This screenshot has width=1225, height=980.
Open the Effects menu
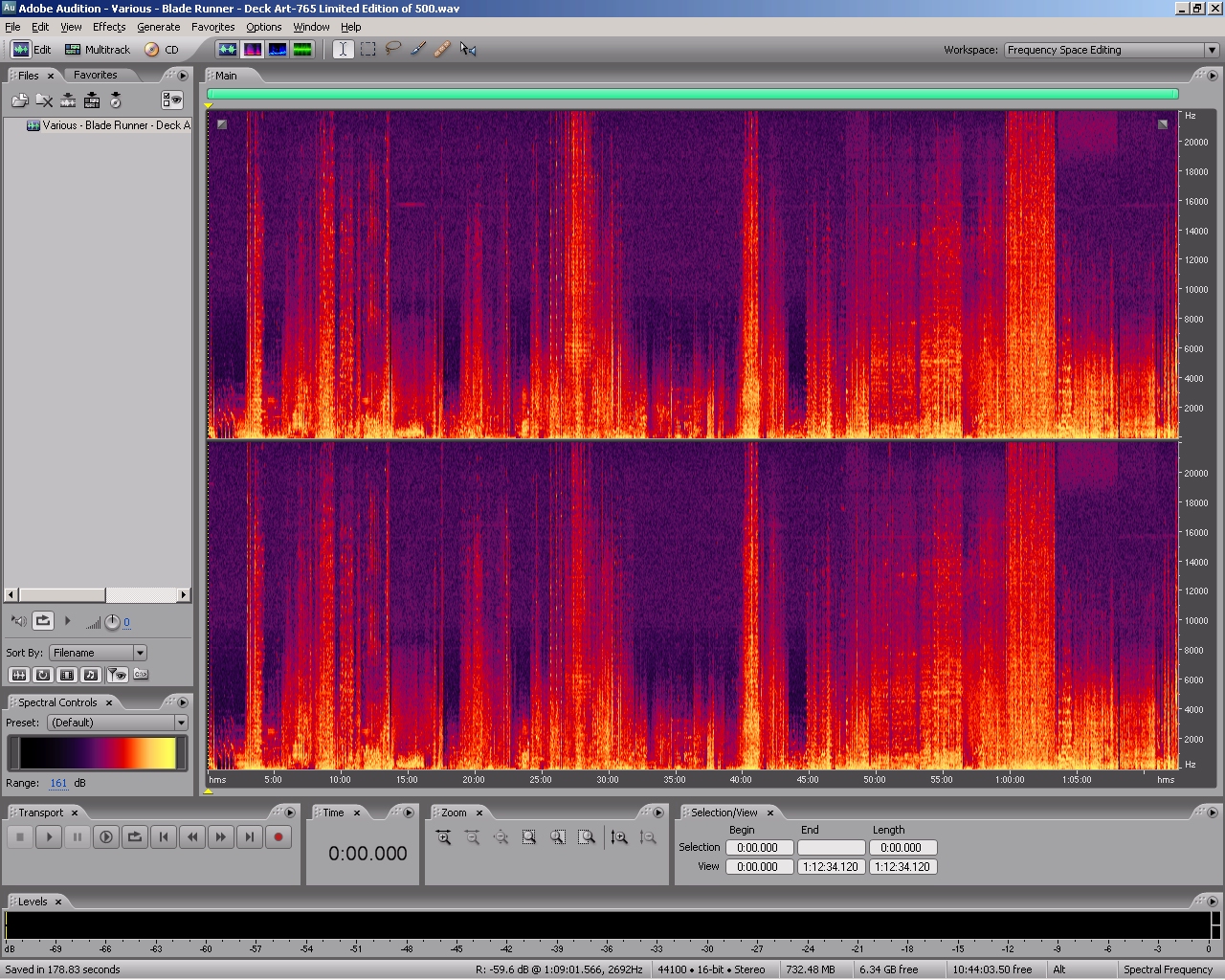109,27
